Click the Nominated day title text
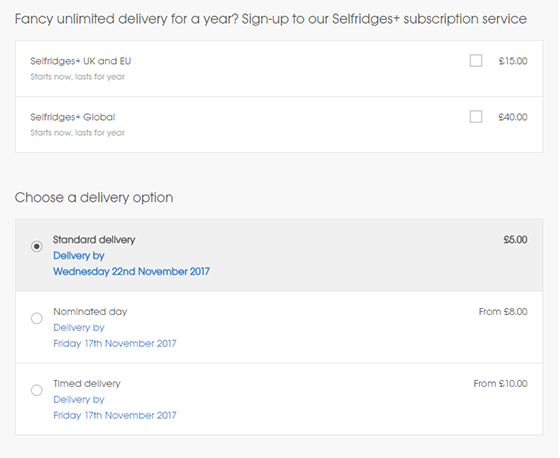560x458 pixels. tap(90, 312)
